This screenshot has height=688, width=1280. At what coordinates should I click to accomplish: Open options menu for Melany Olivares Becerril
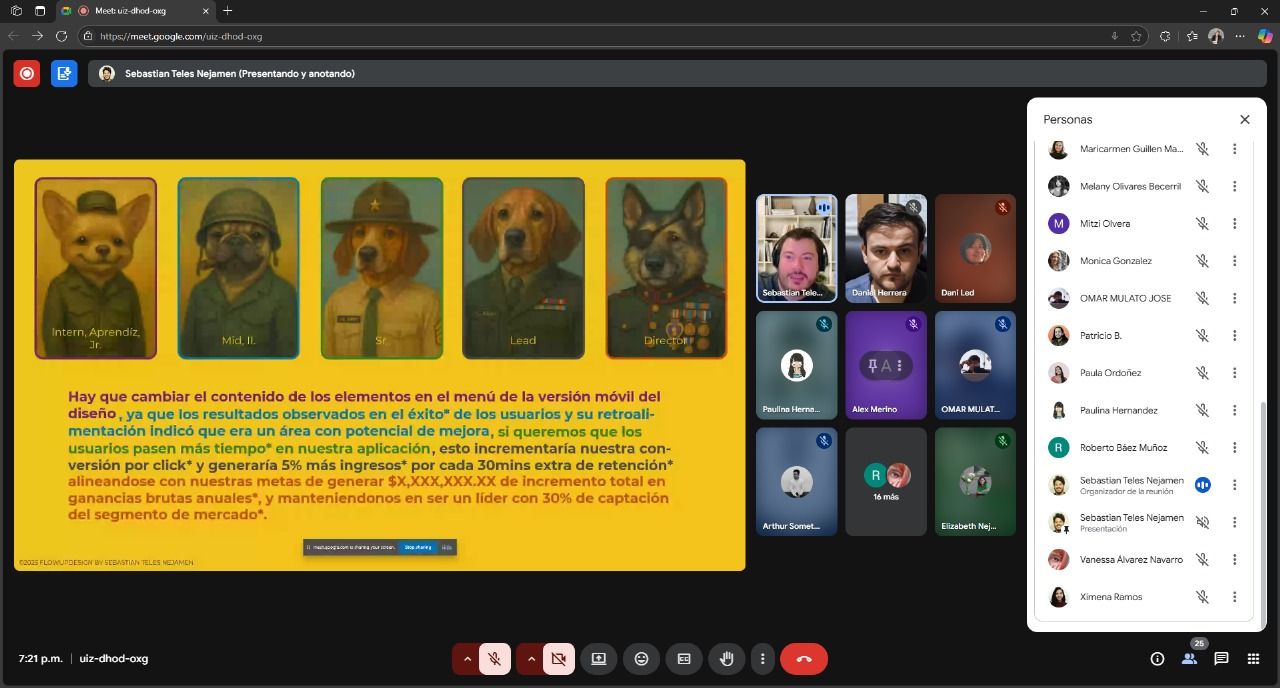[x=1235, y=186]
